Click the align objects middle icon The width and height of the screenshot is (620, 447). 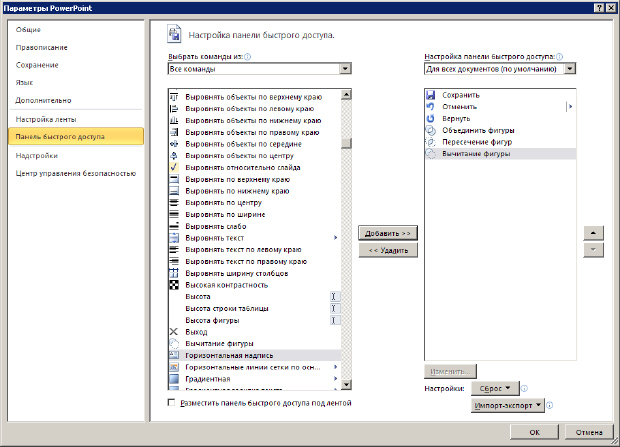coord(174,144)
